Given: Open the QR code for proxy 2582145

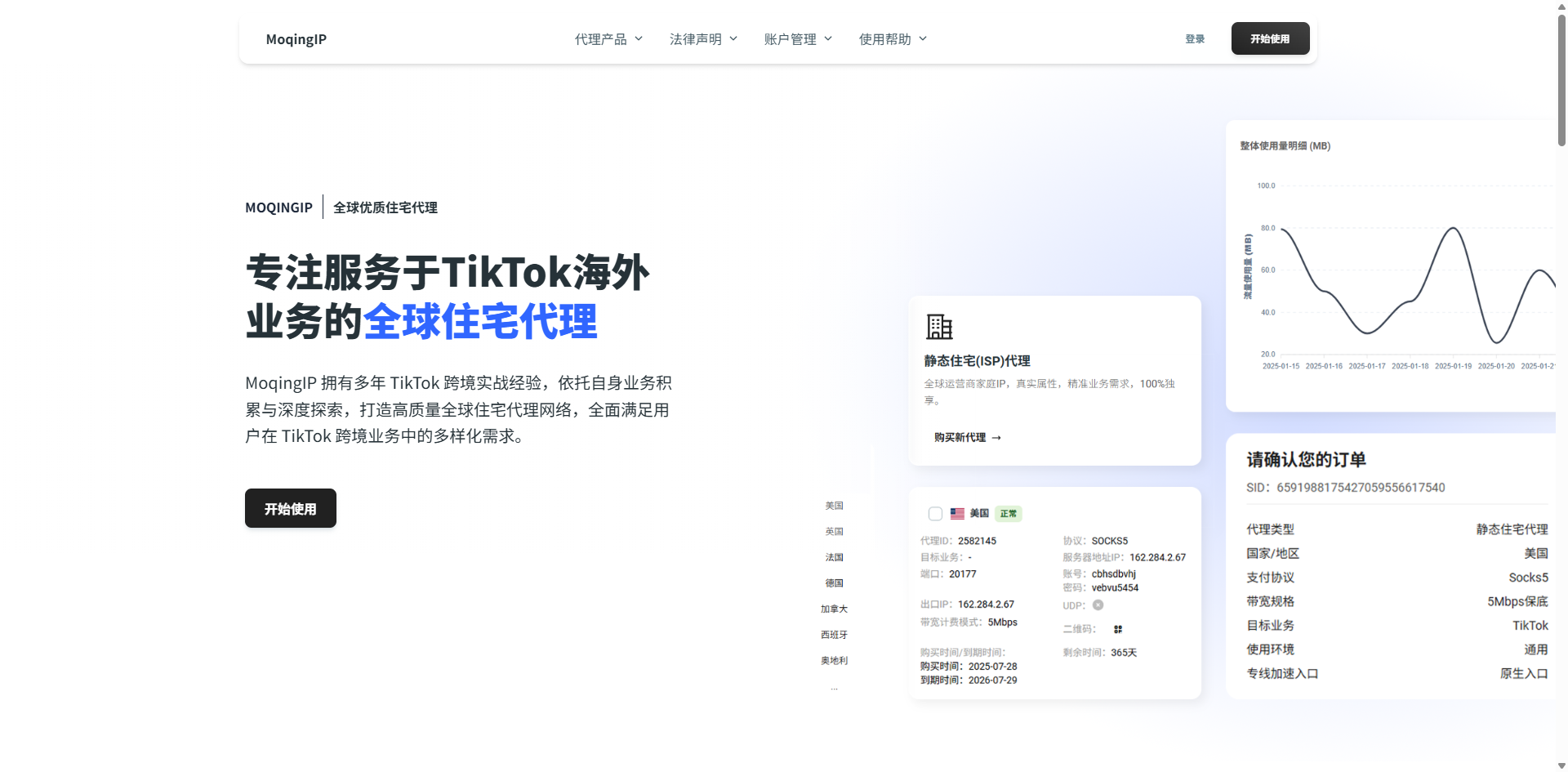Looking at the screenshot, I should pyautogui.click(x=1117, y=629).
